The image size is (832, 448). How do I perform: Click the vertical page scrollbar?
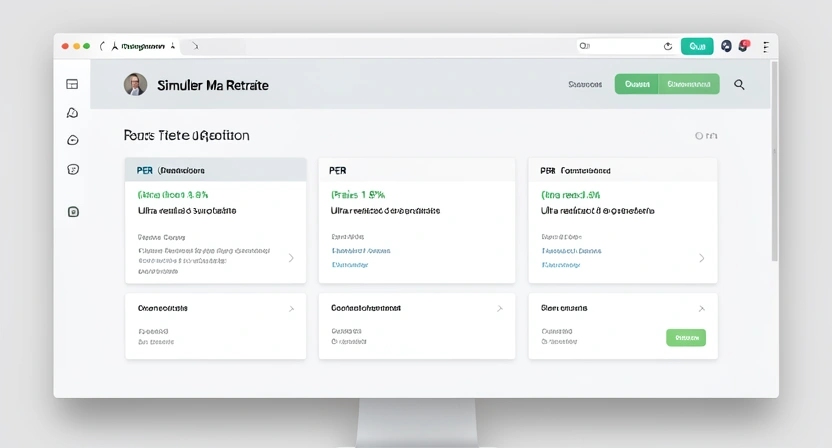coord(775,161)
